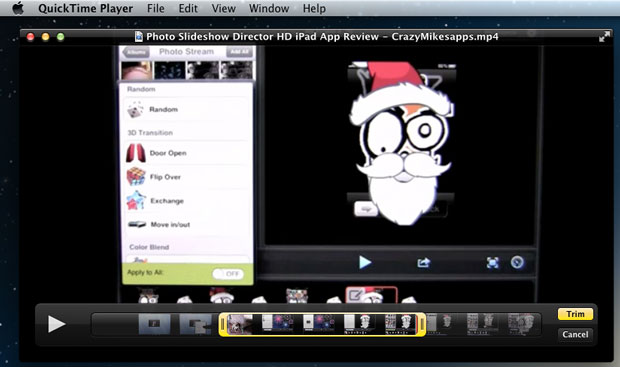Screen dimensions: 620x367
Task: Open the Edit menu
Action: pos(188,8)
